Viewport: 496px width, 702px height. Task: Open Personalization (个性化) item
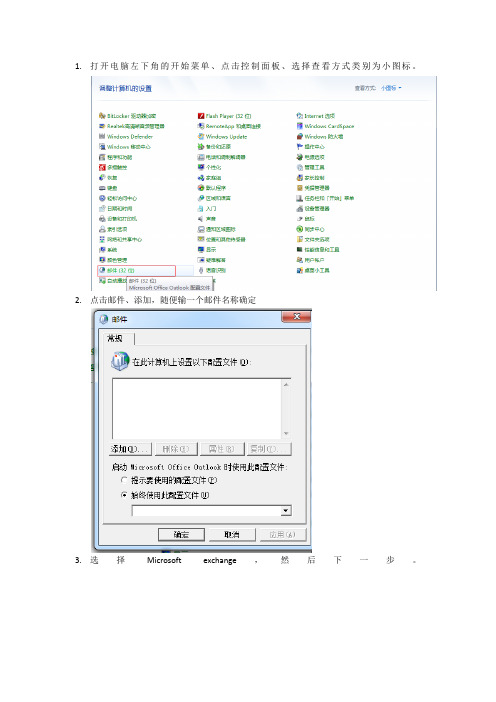point(210,167)
